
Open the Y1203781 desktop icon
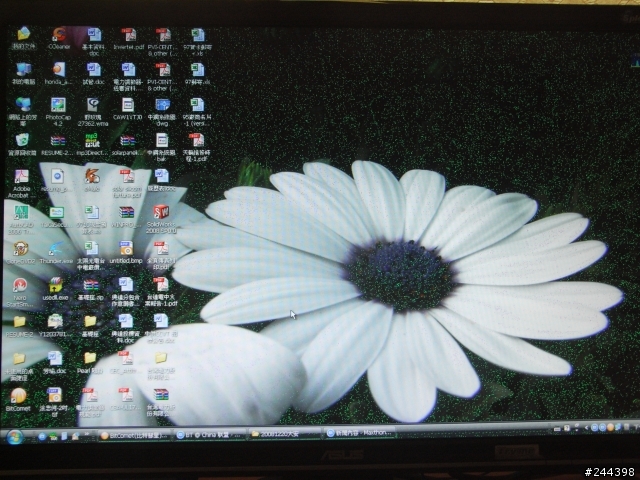[x=55, y=326]
